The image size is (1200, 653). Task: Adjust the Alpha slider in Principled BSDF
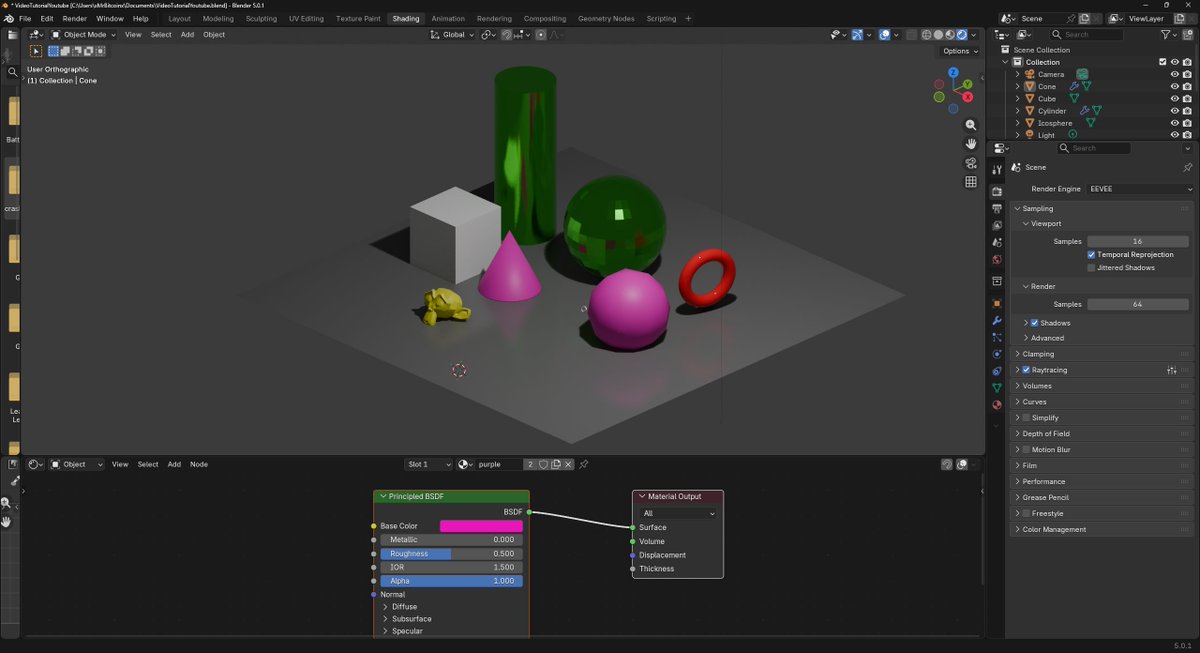pyautogui.click(x=451, y=581)
